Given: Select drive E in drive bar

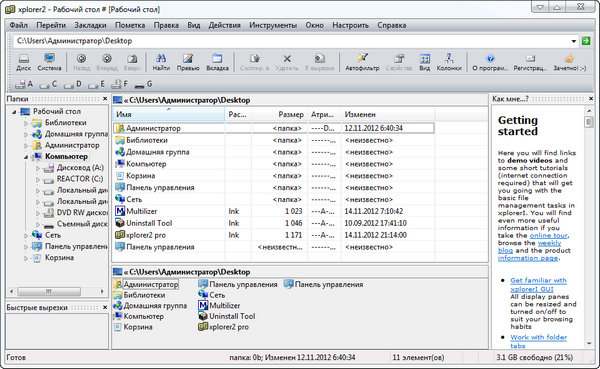Looking at the screenshot, I should (96, 84).
